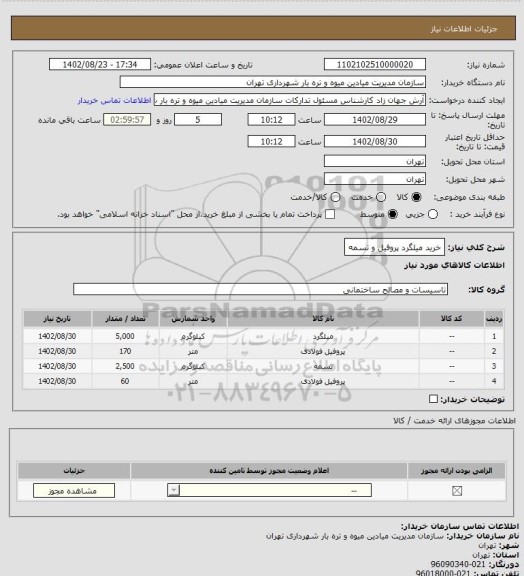524x576 pixels.
Task: Click the شماره نیاز number field
Action: tap(375, 65)
